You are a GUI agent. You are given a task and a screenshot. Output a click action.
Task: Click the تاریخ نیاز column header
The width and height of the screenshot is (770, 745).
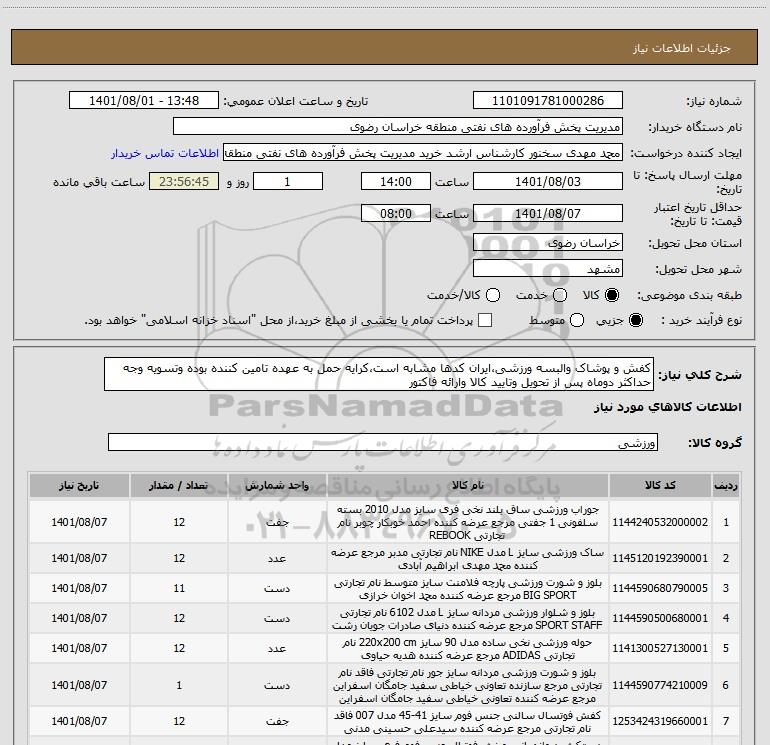78,485
